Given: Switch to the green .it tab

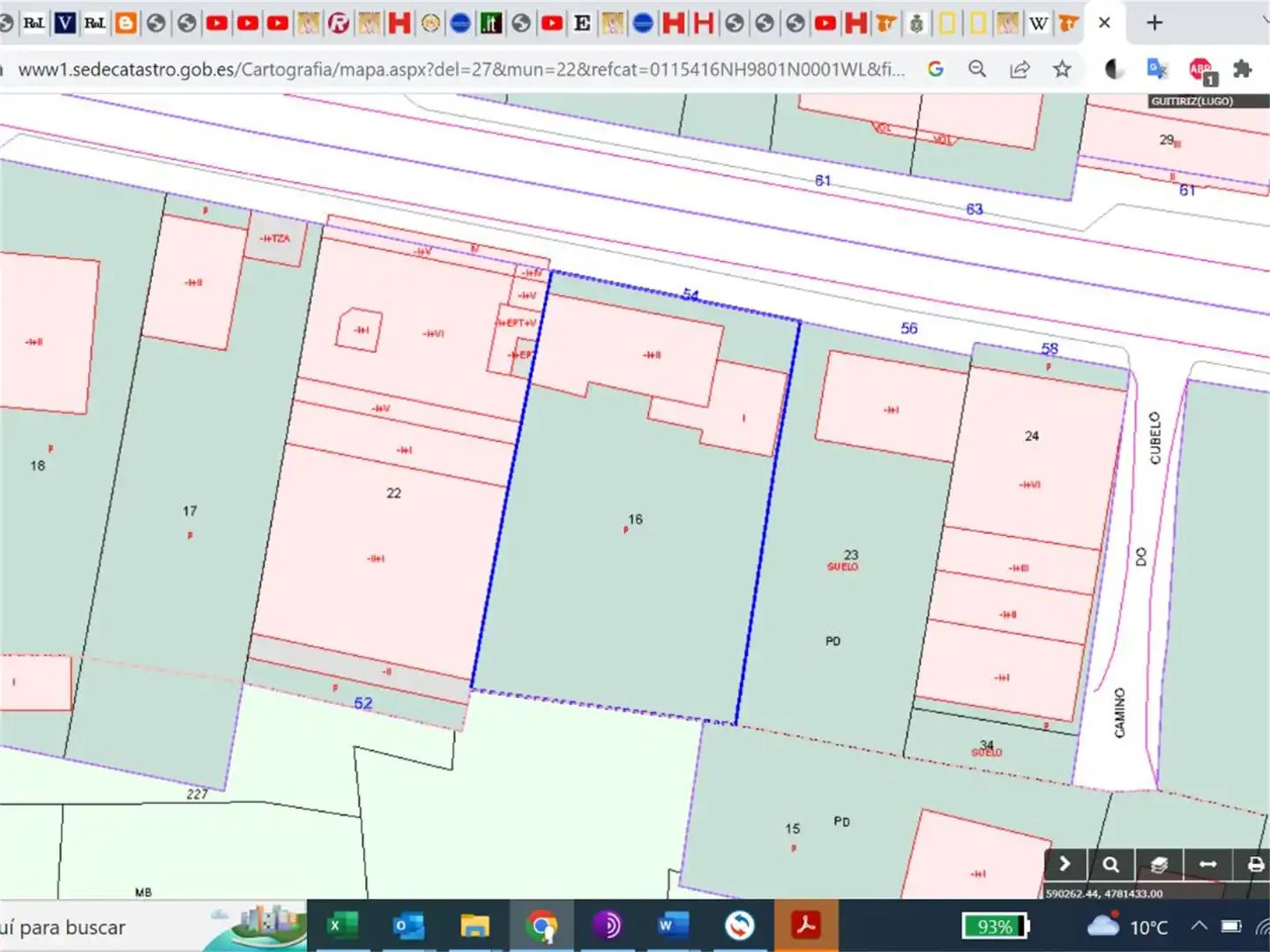Looking at the screenshot, I should click(x=491, y=23).
